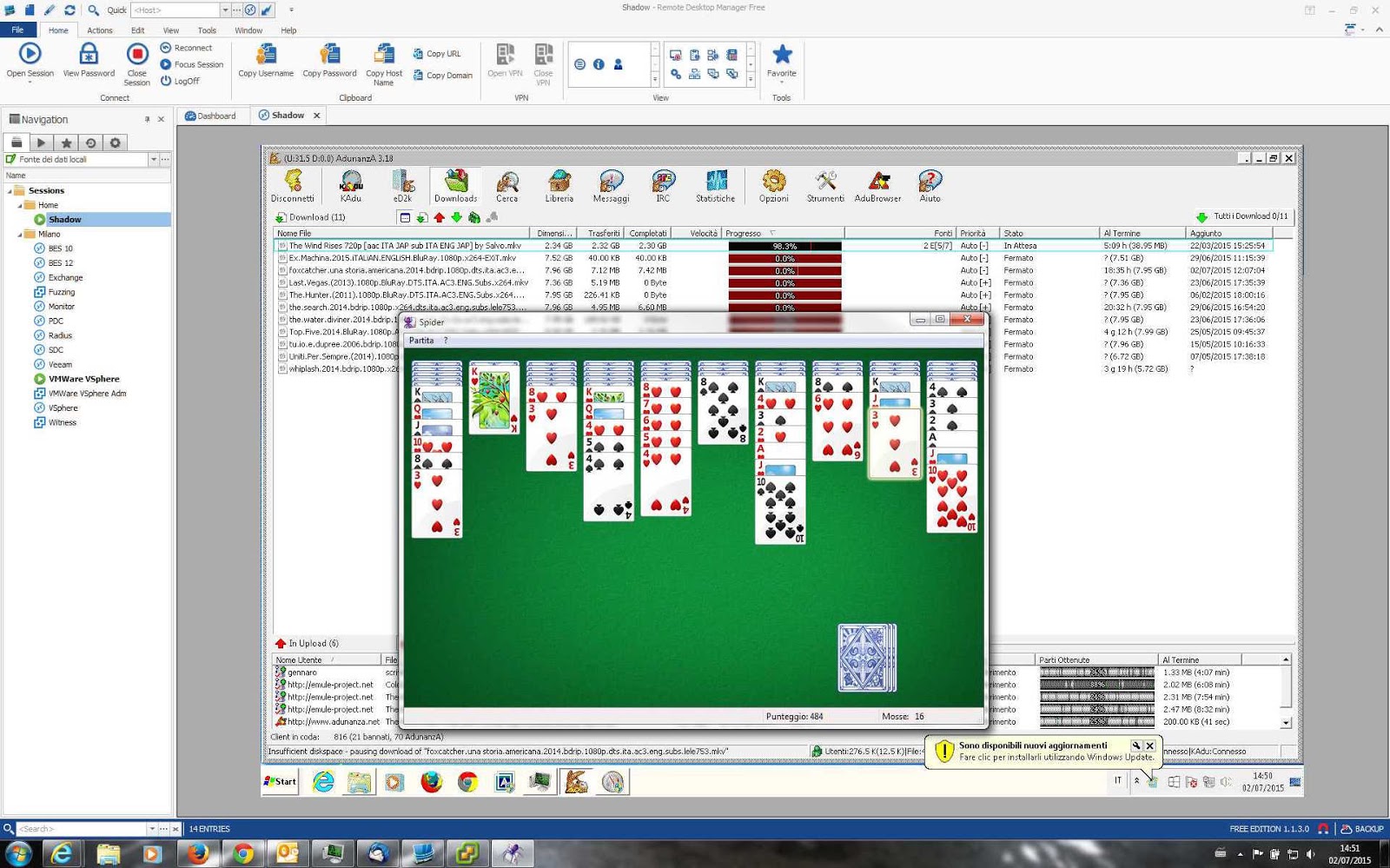Image resolution: width=1390 pixels, height=868 pixels.
Task: Click Chrome on the local Windows taskbar
Action: pyautogui.click(x=242, y=854)
